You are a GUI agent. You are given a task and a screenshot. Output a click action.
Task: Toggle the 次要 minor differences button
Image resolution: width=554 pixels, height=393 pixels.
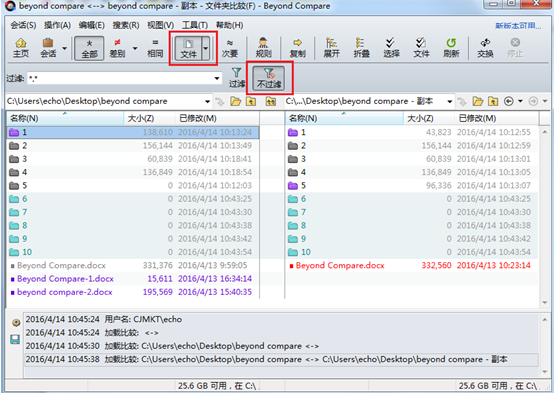point(230,48)
